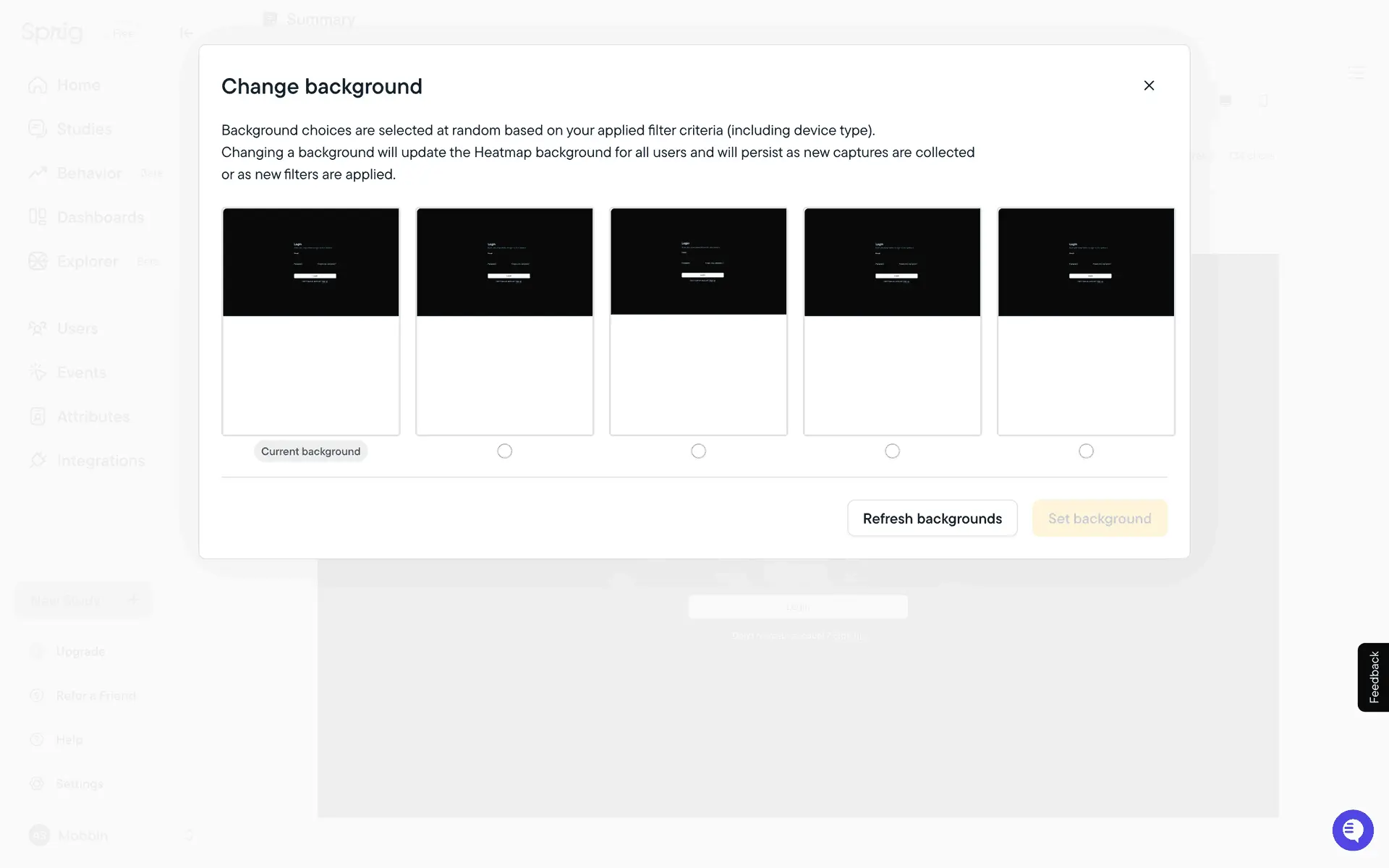Image resolution: width=1389 pixels, height=868 pixels.
Task: Select the fourth background radio button
Action: point(892,451)
